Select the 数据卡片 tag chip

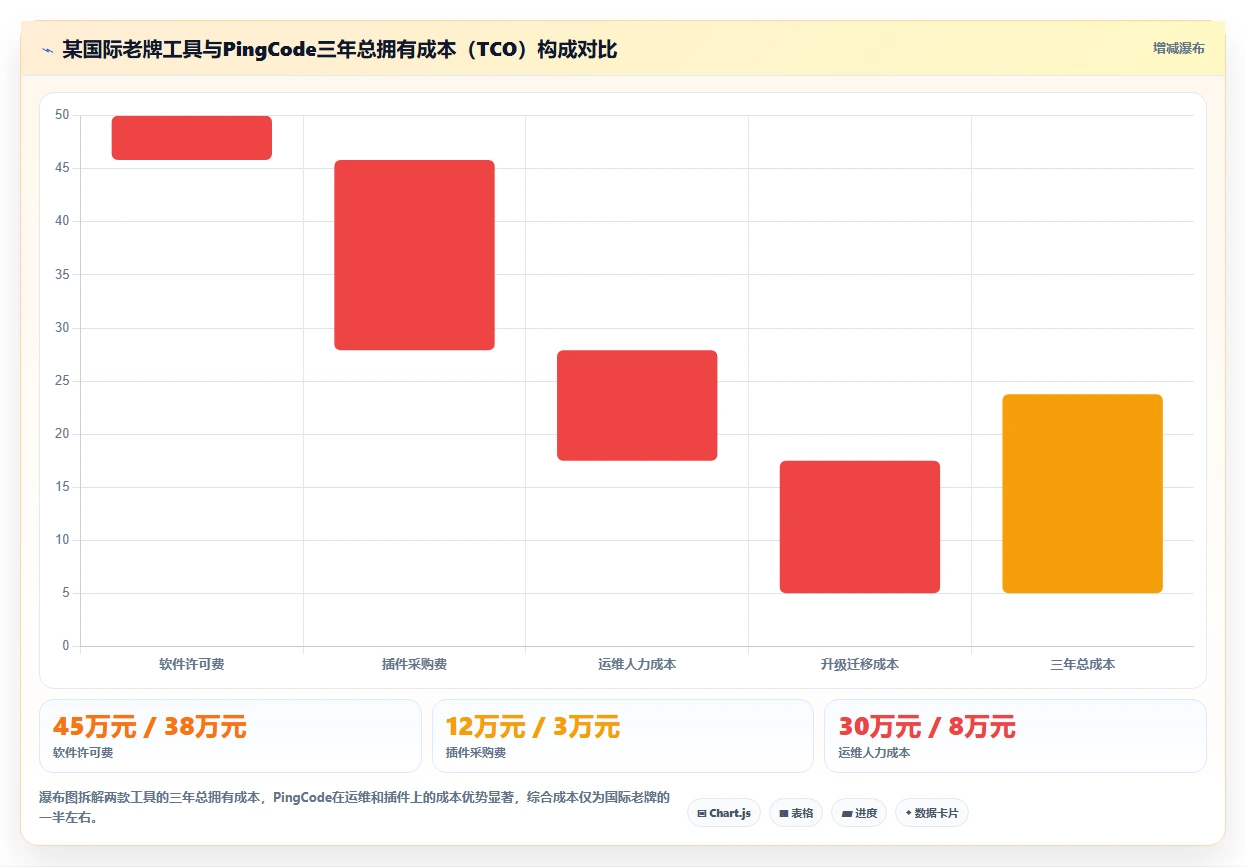coord(932,813)
